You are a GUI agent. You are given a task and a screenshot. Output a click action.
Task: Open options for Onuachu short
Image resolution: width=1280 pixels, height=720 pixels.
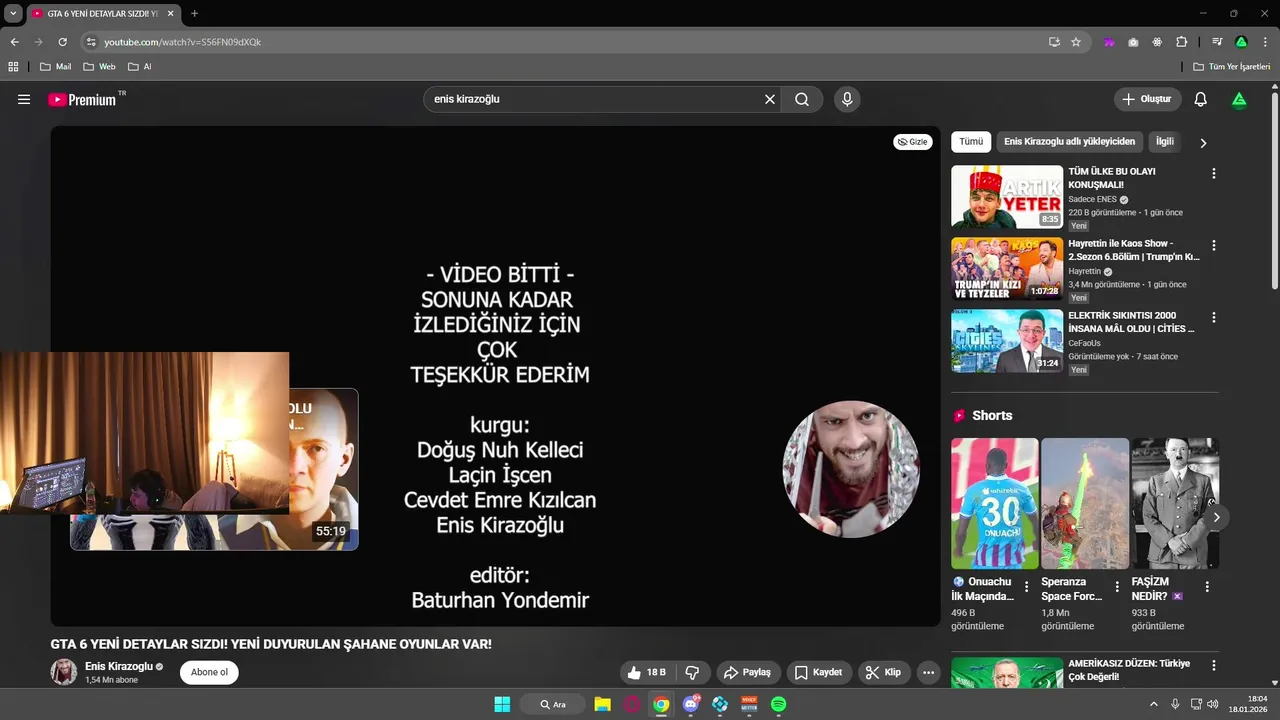tap(1026, 587)
